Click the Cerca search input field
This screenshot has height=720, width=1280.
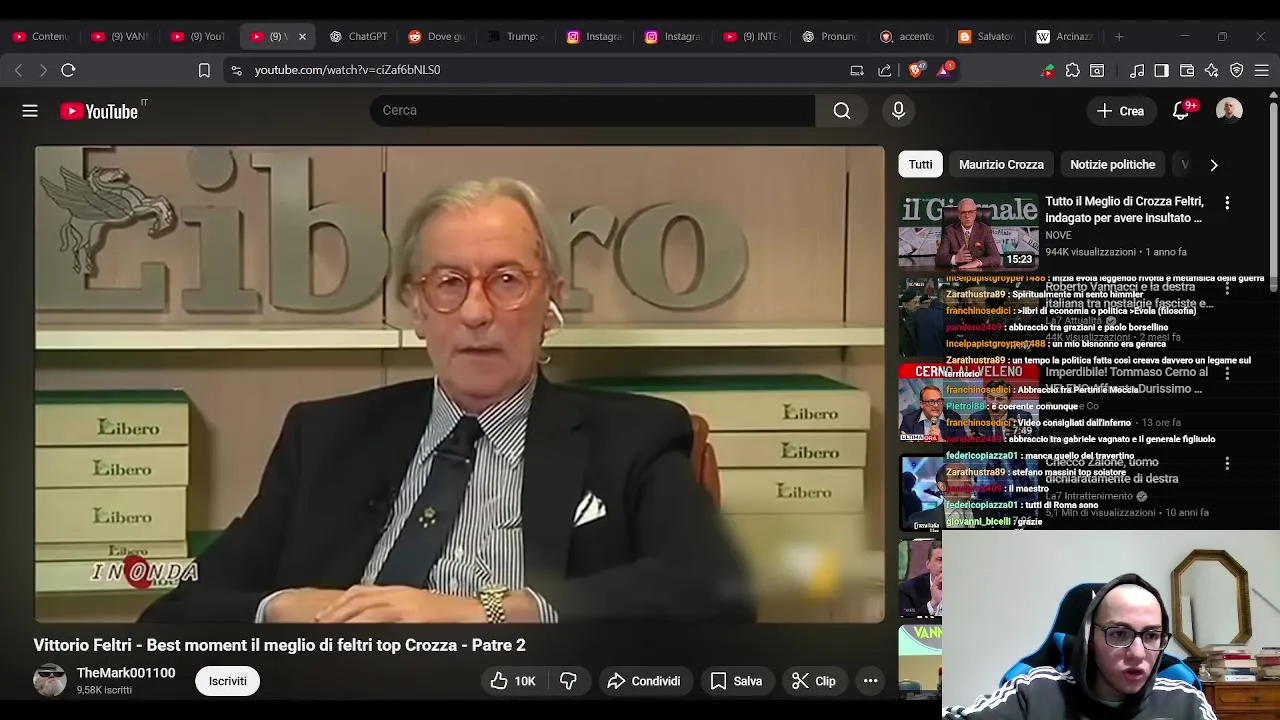592,110
